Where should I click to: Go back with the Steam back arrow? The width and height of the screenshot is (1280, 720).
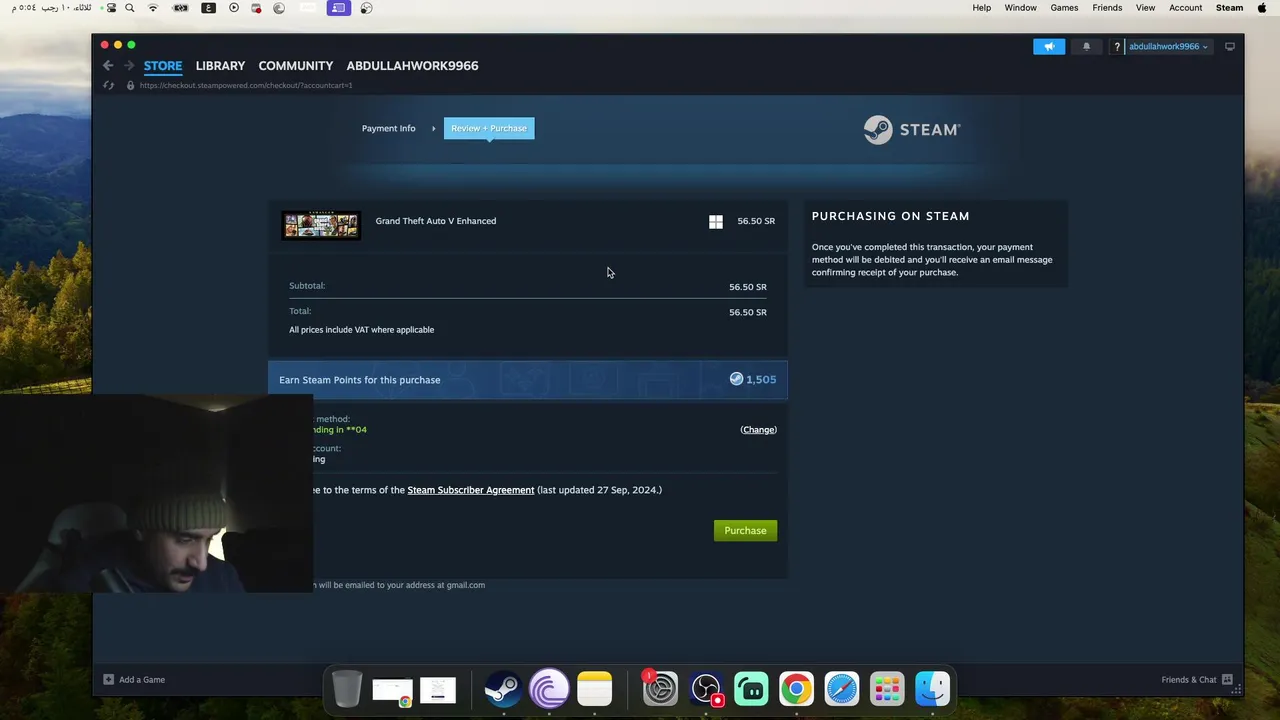click(x=108, y=66)
